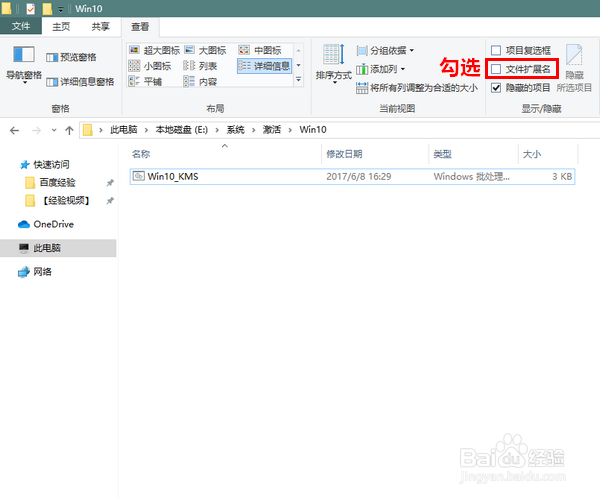
Task: Click the folder icon in address bar
Action: coord(88,130)
